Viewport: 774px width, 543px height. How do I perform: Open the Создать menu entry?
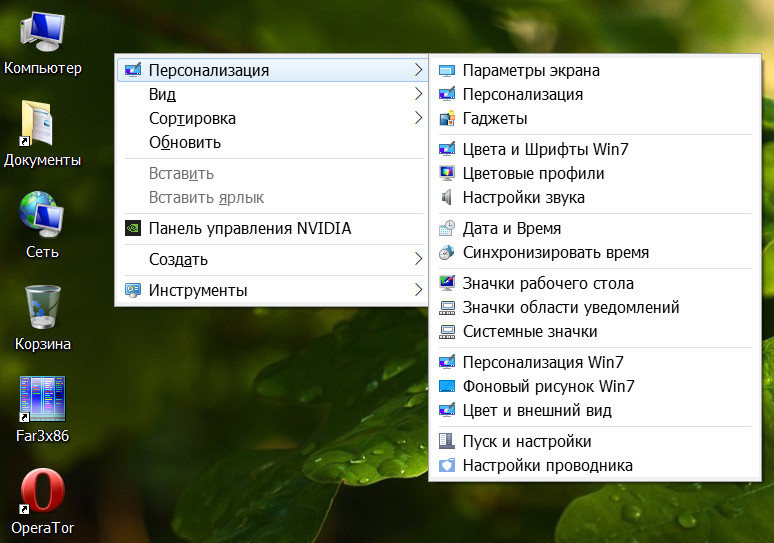tap(271, 259)
